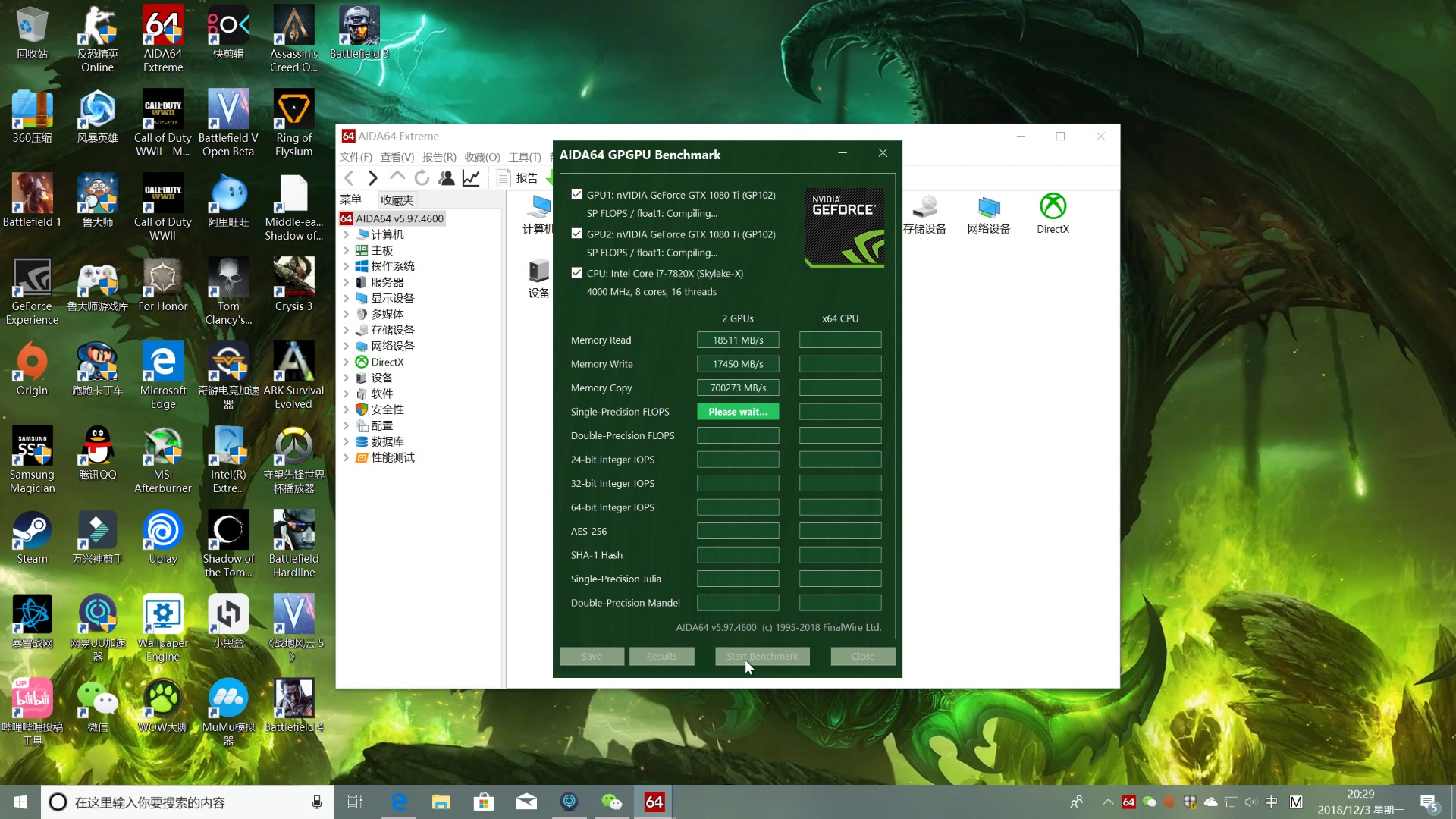
Task: Open the 收藏(O) menu
Action: tap(482, 157)
